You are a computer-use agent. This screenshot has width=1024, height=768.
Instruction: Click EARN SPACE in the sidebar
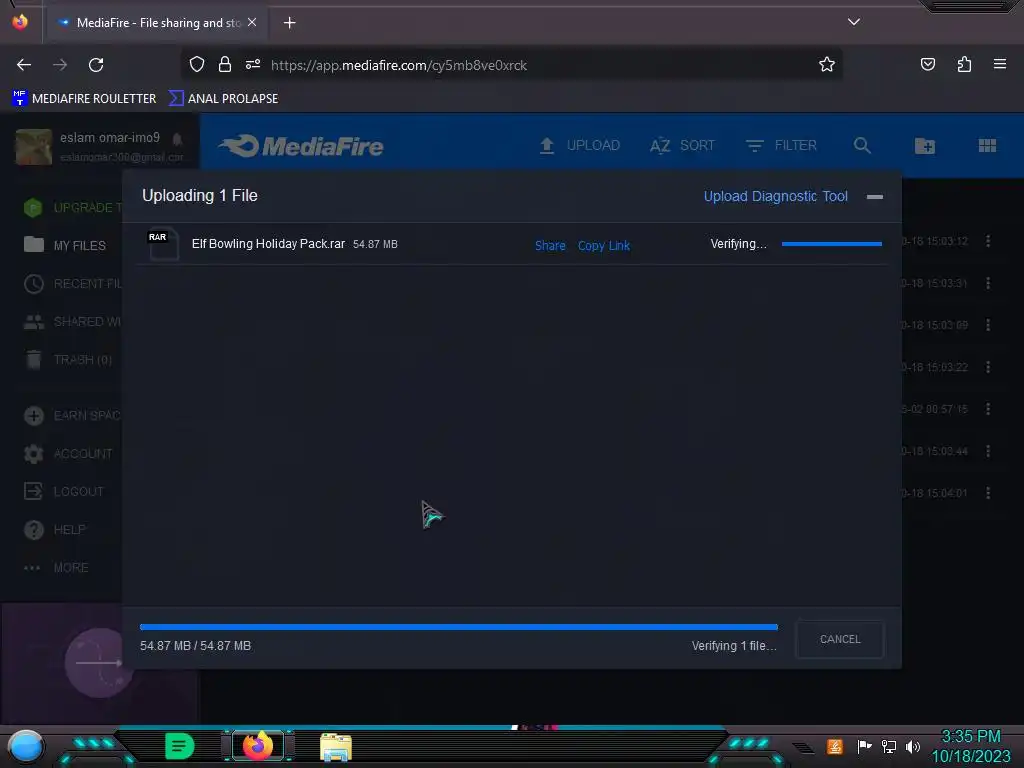click(x=72, y=415)
